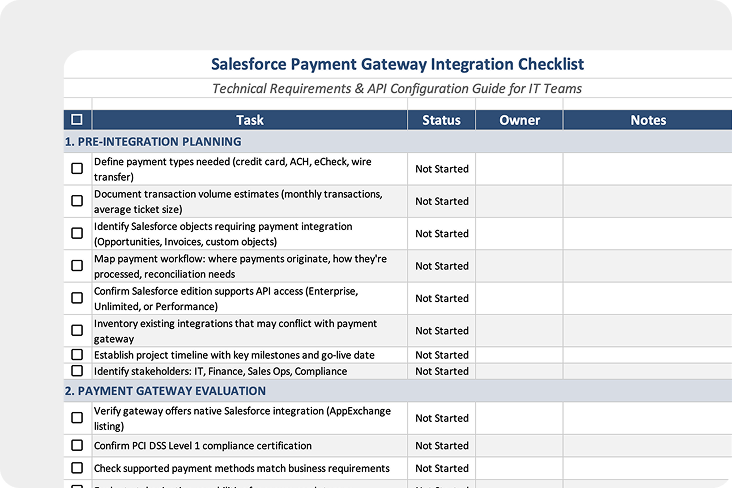Tick 'Establish project timeline' checkbox
The image size is (732, 488).
77,354
